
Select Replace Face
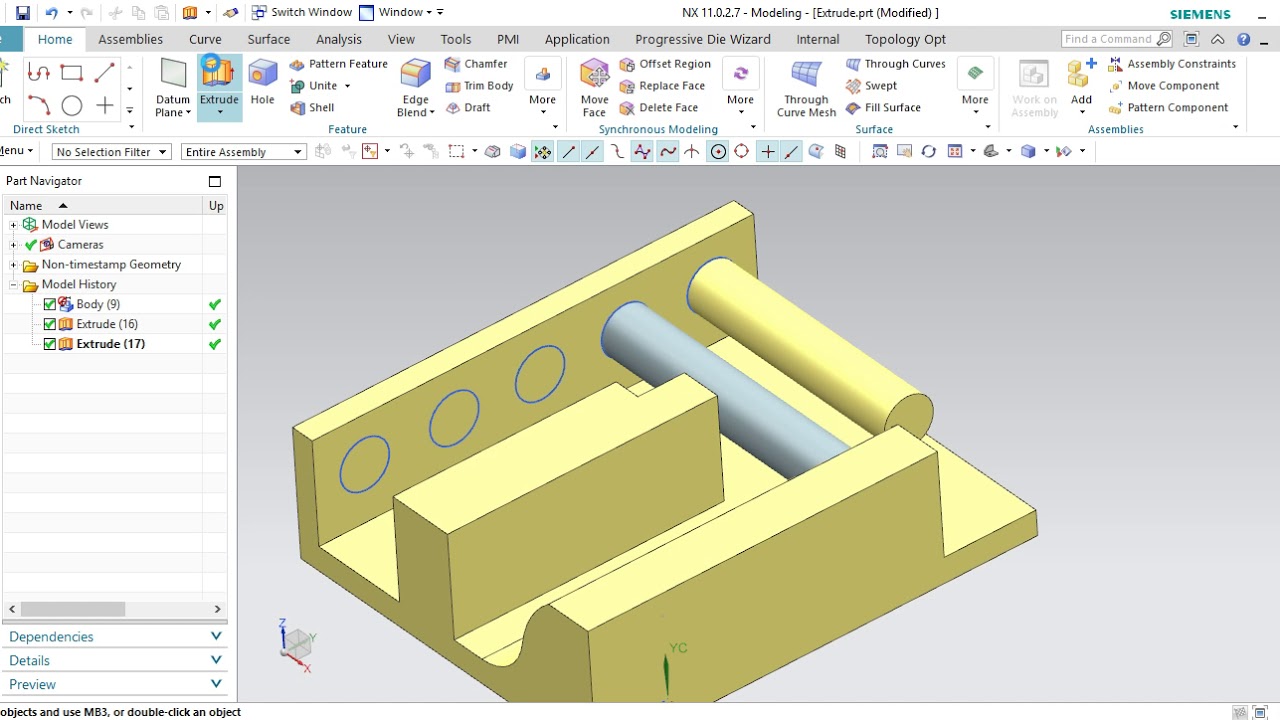click(x=662, y=86)
